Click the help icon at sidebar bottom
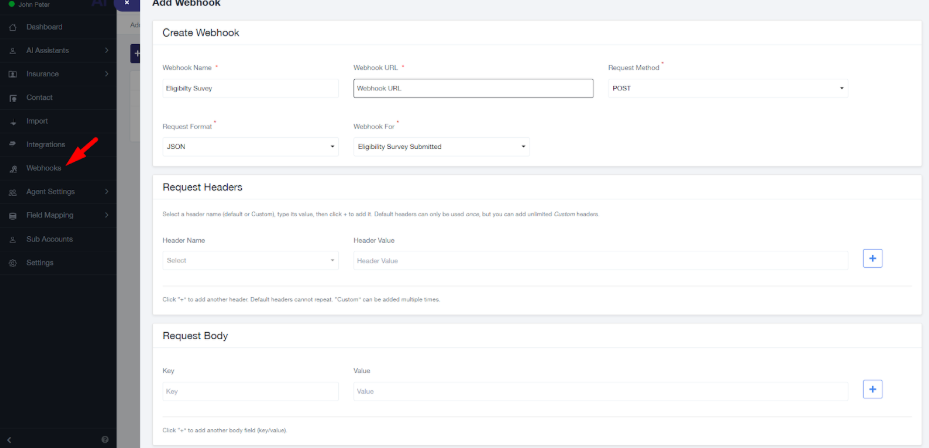This screenshot has height=448, width=929. tap(105, 439)
